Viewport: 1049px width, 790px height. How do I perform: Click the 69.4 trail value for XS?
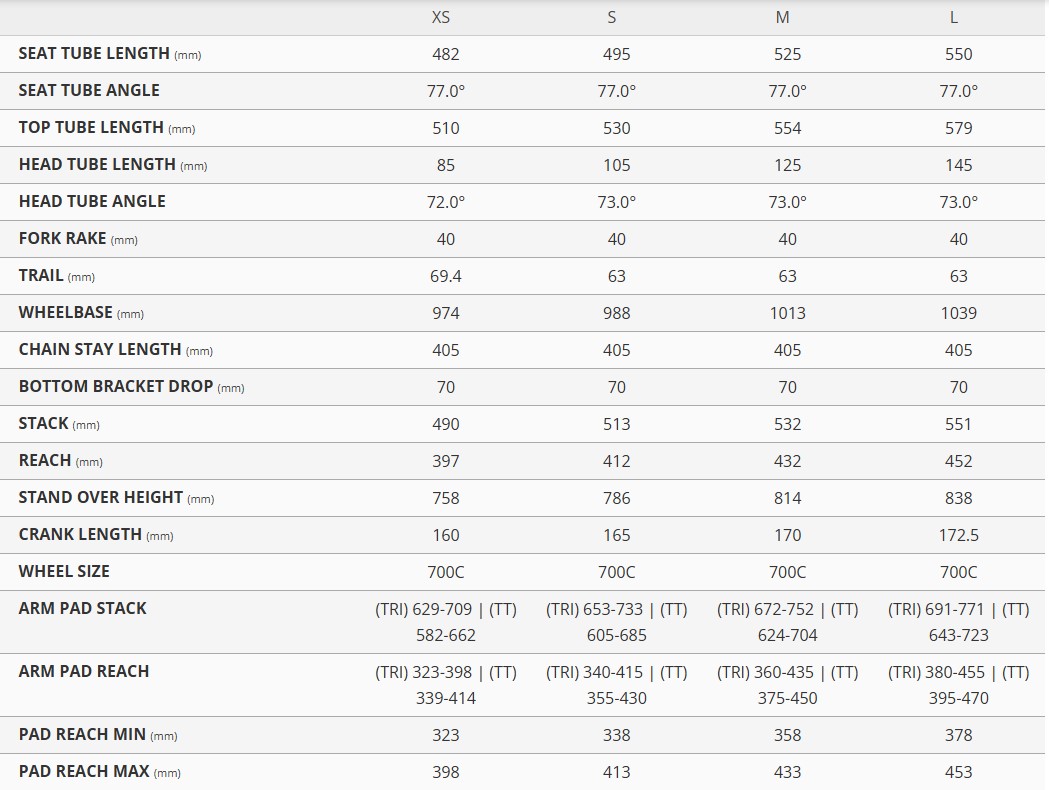click(x=446, y=276)
